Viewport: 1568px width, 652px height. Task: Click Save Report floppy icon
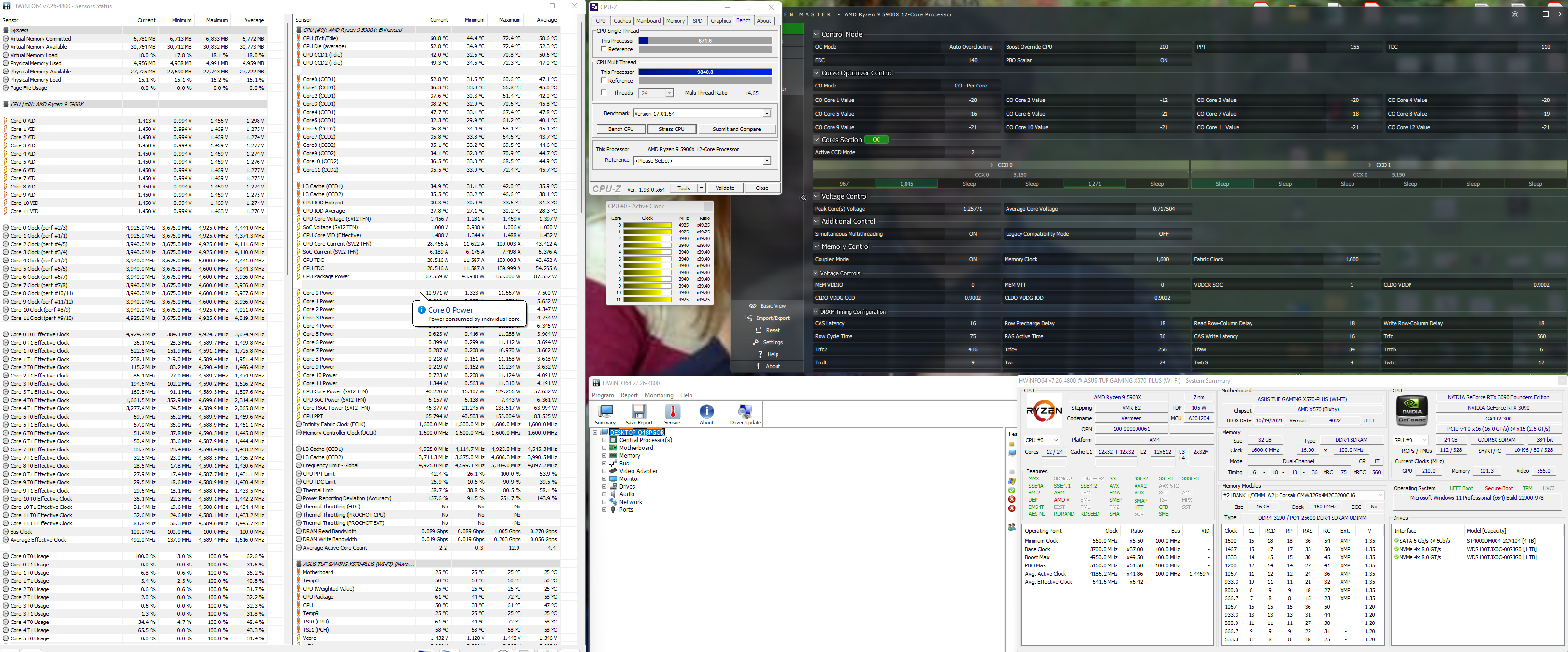638,411
